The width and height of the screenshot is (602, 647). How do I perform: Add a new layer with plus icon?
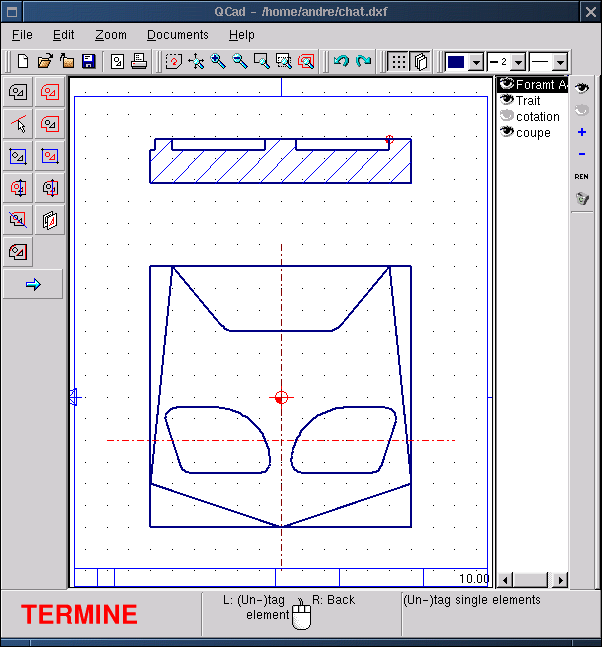point(582,132)
